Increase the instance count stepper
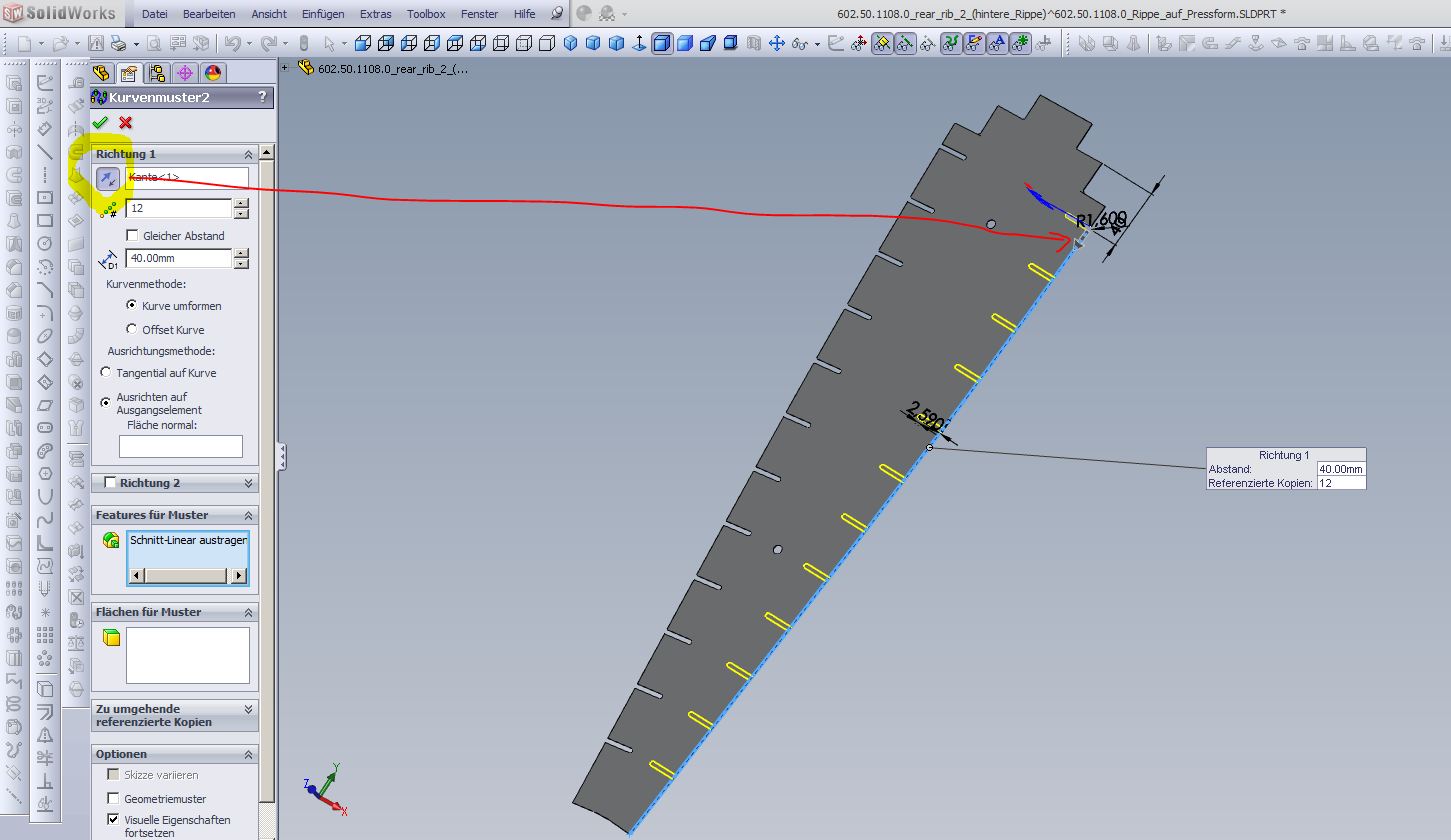 (241, 203)
